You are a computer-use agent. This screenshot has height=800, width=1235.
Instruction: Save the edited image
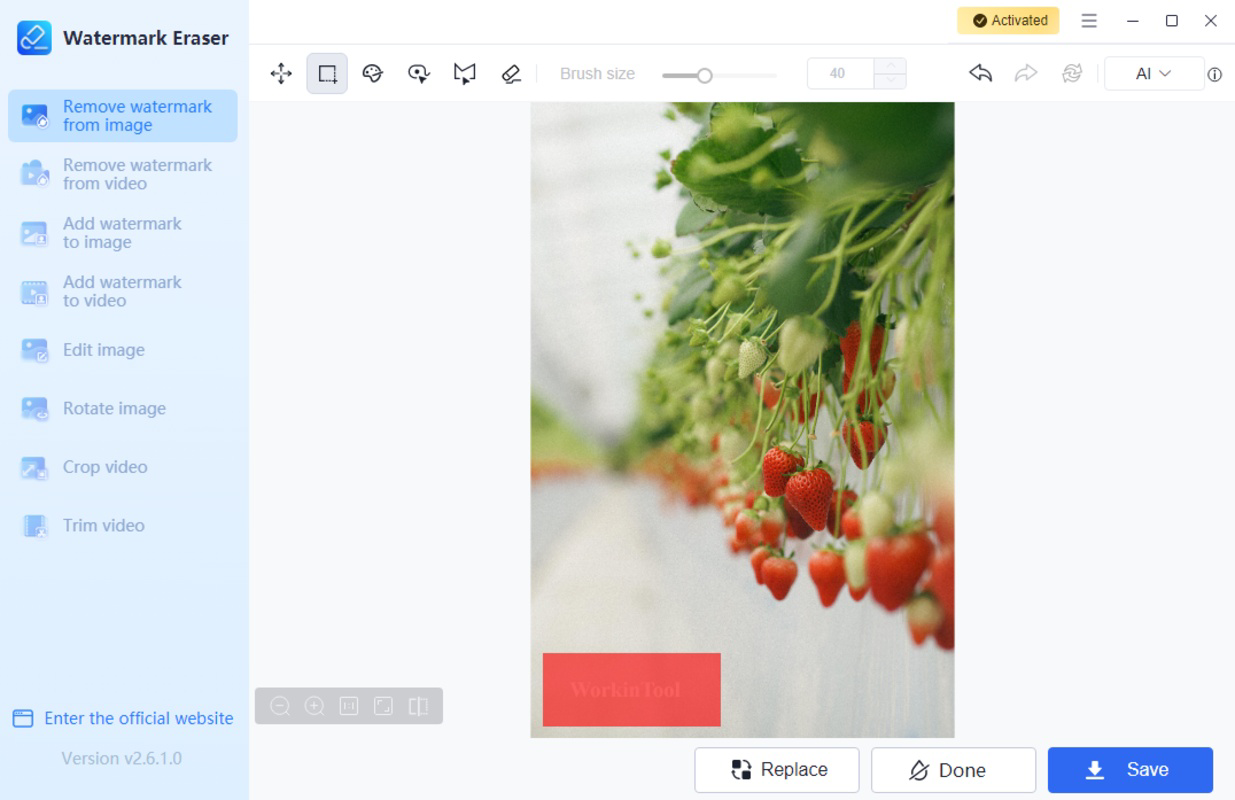(1130, 770)
